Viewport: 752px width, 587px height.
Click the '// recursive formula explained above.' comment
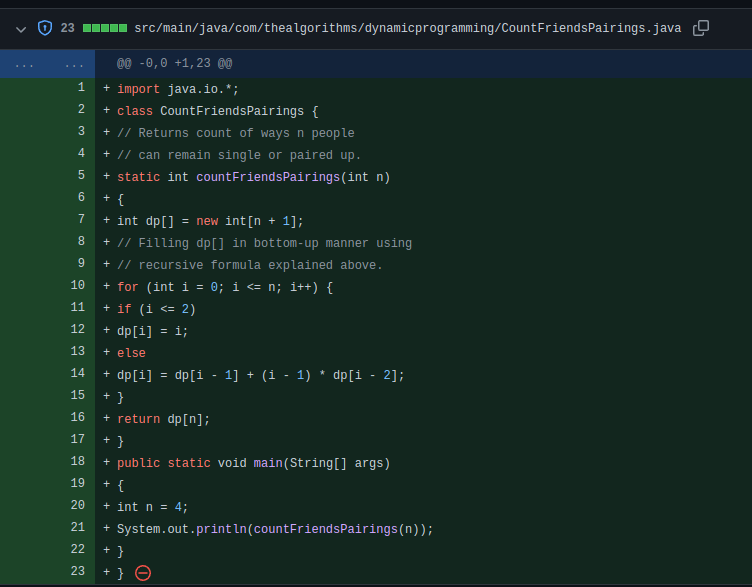point(250,265)
